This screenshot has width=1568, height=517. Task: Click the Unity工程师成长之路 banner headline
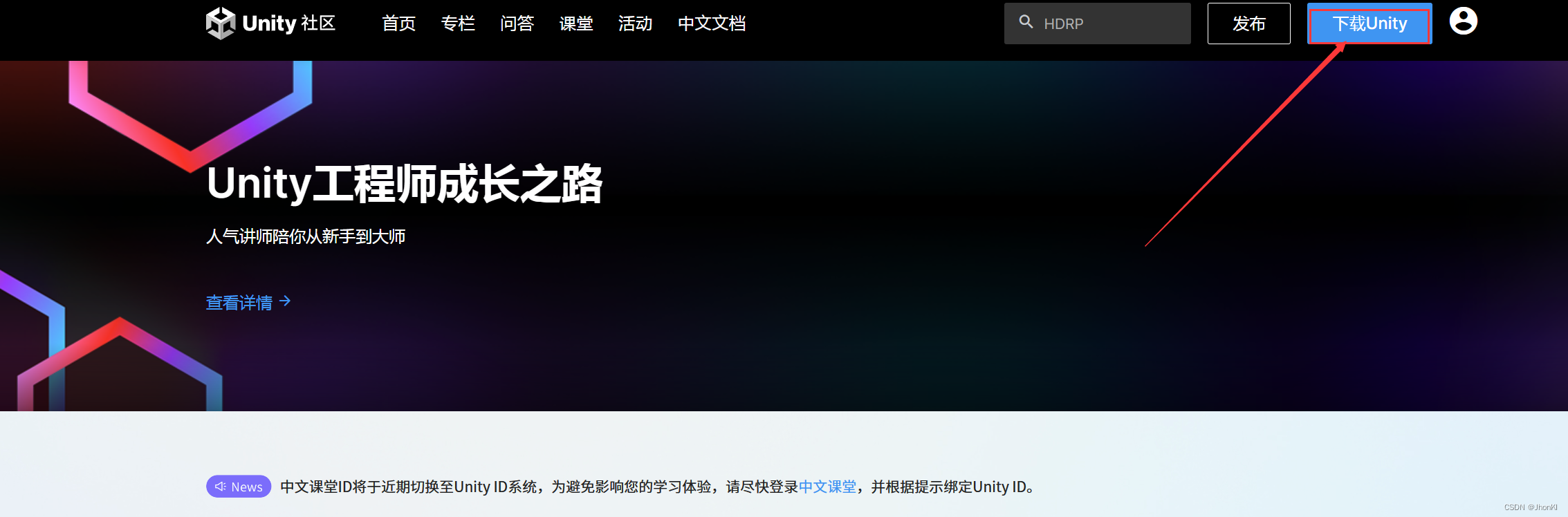click(x=405, y=185)
